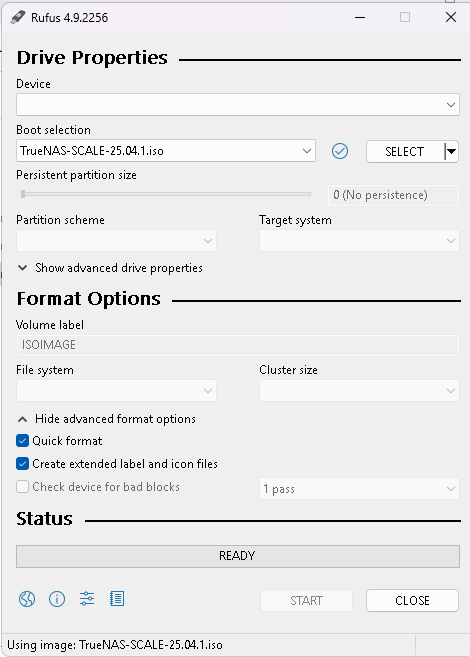Click the persistent partition size slider
The height and width of the screenshot is (657, 470).
[x=166, y=194]
